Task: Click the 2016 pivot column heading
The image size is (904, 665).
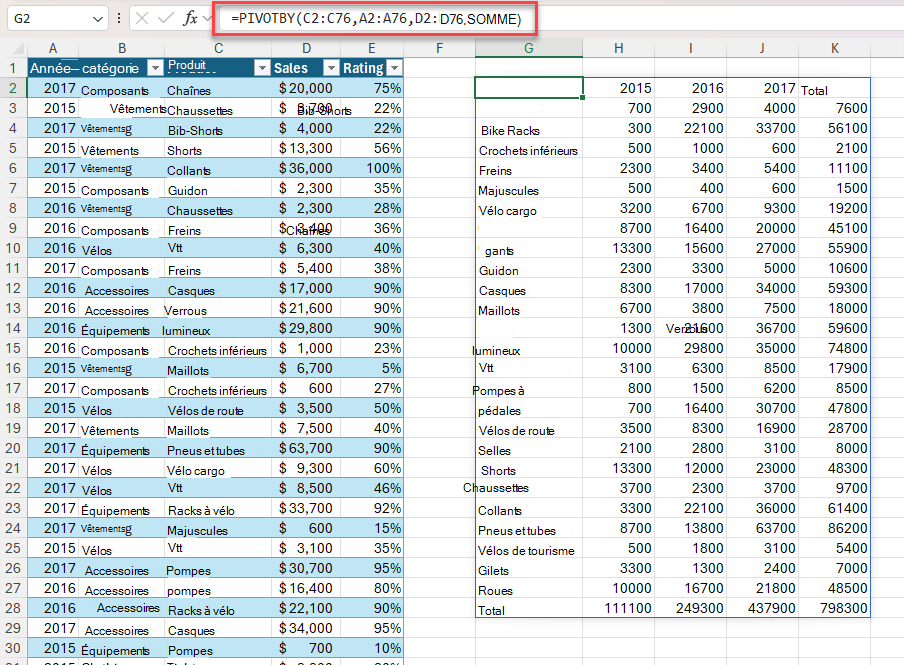Action: click(691, 88)
